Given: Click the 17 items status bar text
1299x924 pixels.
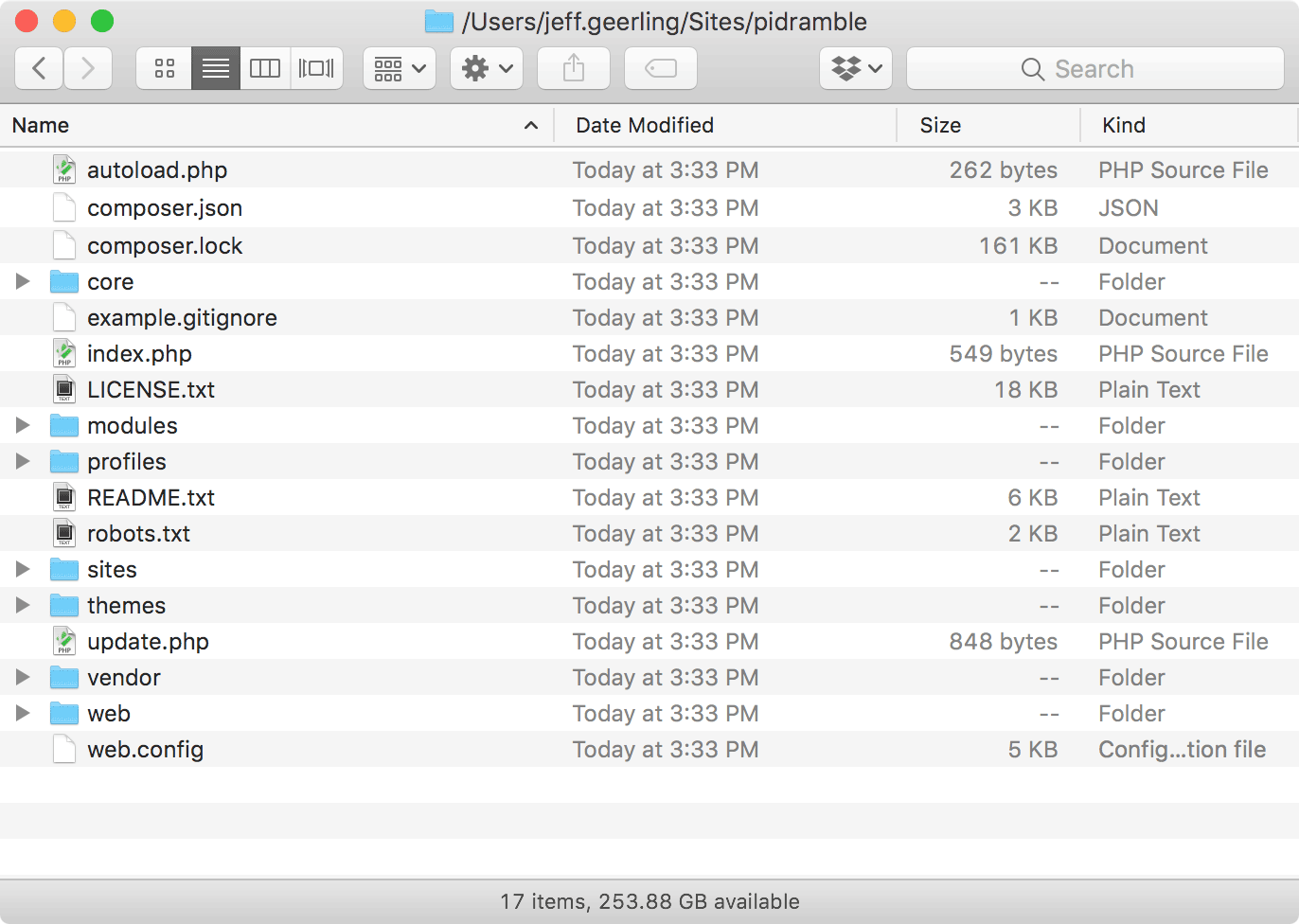Looking at the screenshot, I should (543, 901).
